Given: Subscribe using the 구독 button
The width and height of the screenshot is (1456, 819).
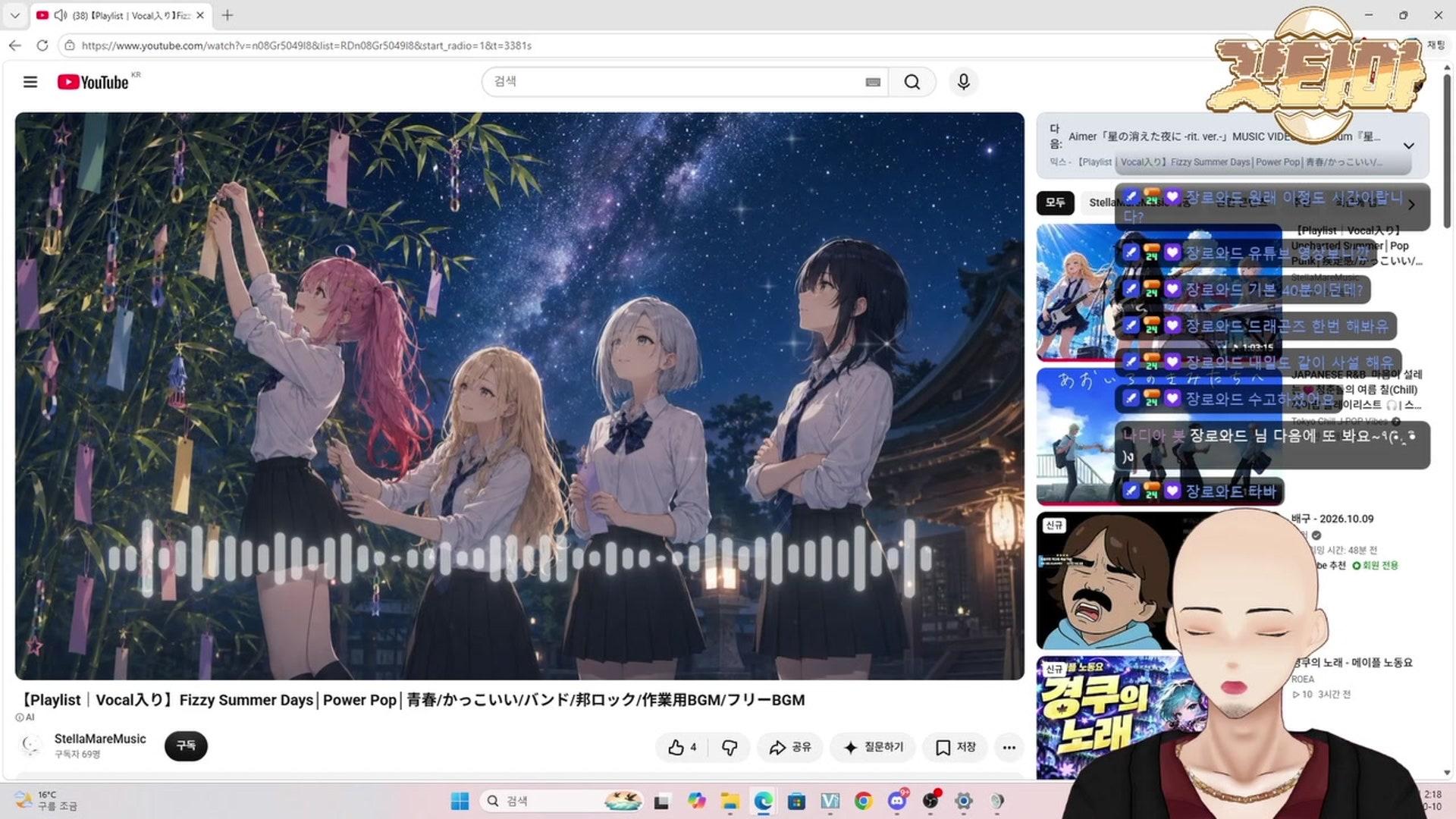Looking at the screenshot, I should click(186, 746).
